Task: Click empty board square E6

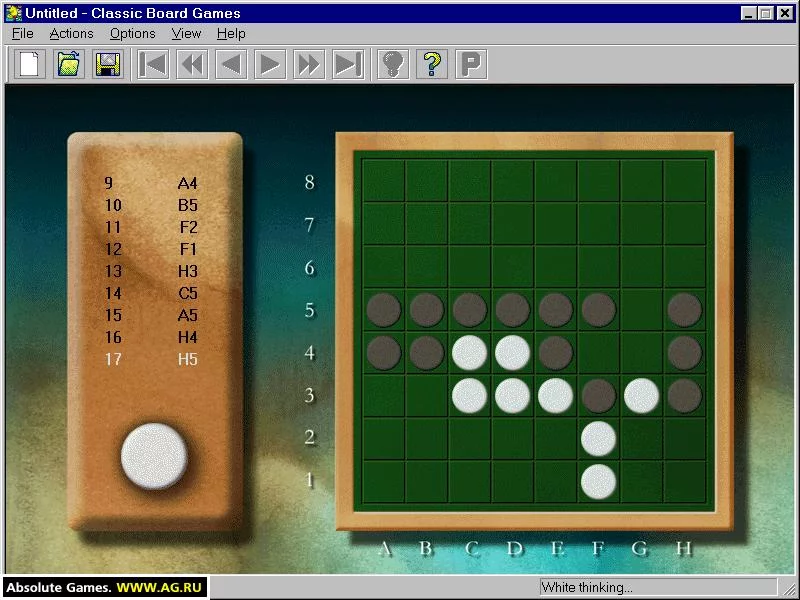Action: pyautogui.click(x=556, y=267)
